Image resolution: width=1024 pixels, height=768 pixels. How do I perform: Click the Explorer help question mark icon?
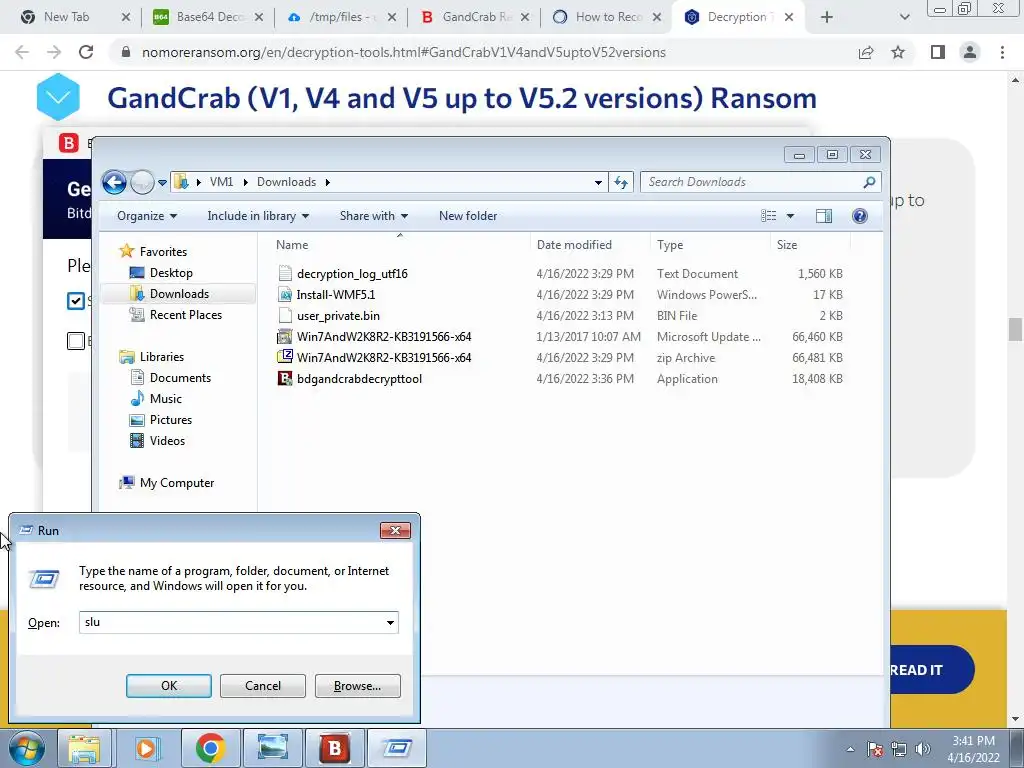coord(860,216)
